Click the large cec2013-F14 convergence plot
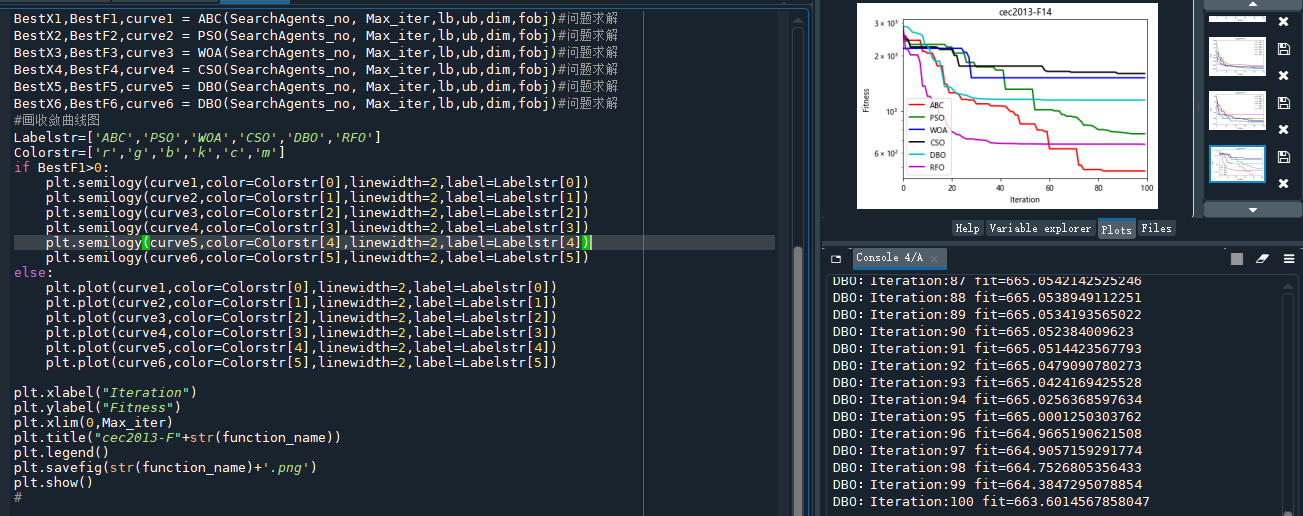Screen dimensions: 1303x516 (x=1006, y=105)
